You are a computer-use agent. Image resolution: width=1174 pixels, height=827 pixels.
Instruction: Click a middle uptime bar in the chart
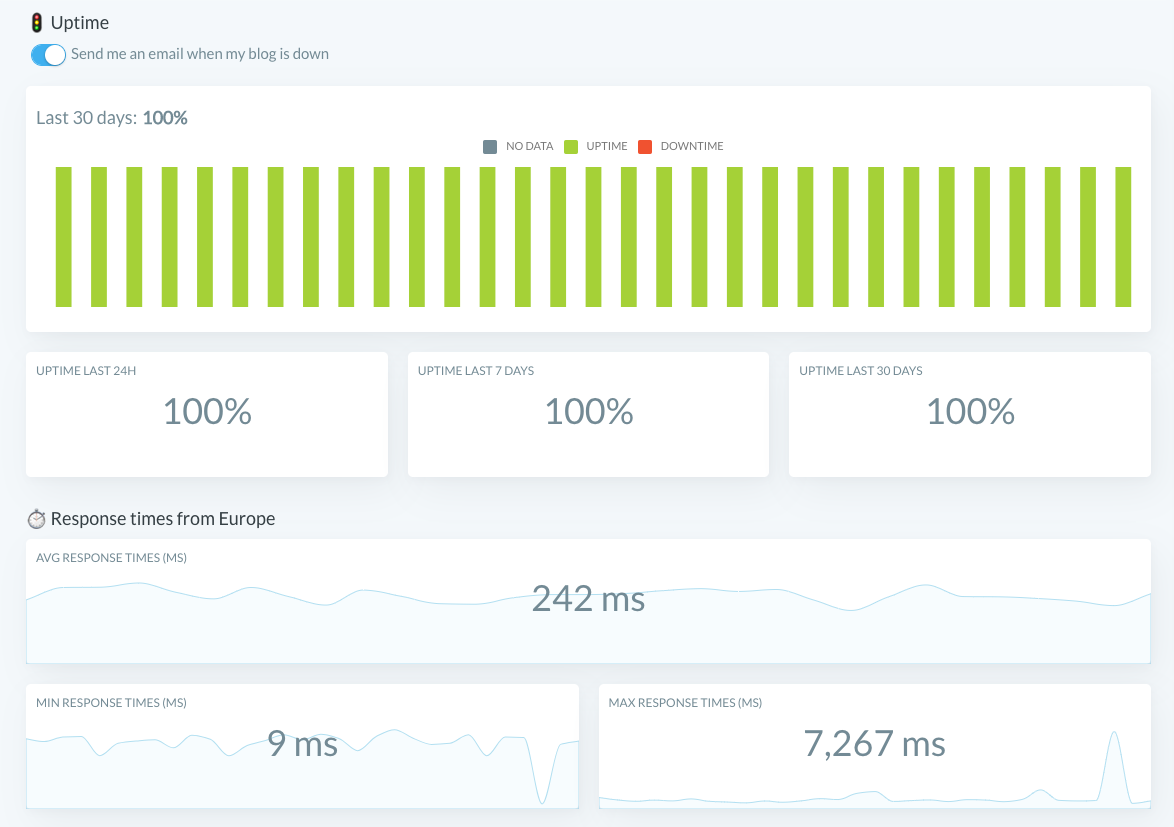click(x=593, y=237)
